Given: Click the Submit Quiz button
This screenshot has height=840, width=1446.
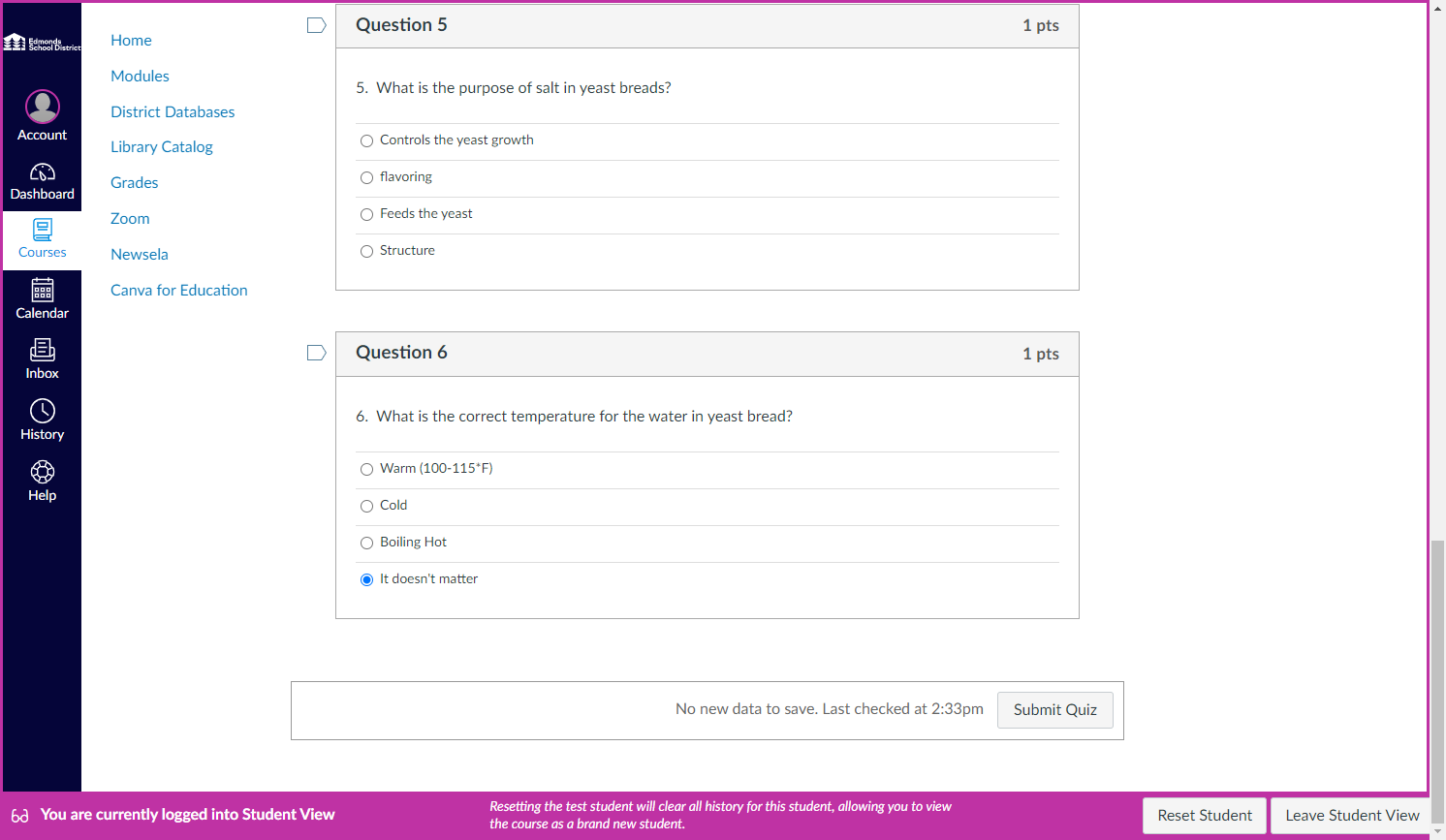Looking at the screenshot, I should click(1055, 710).
